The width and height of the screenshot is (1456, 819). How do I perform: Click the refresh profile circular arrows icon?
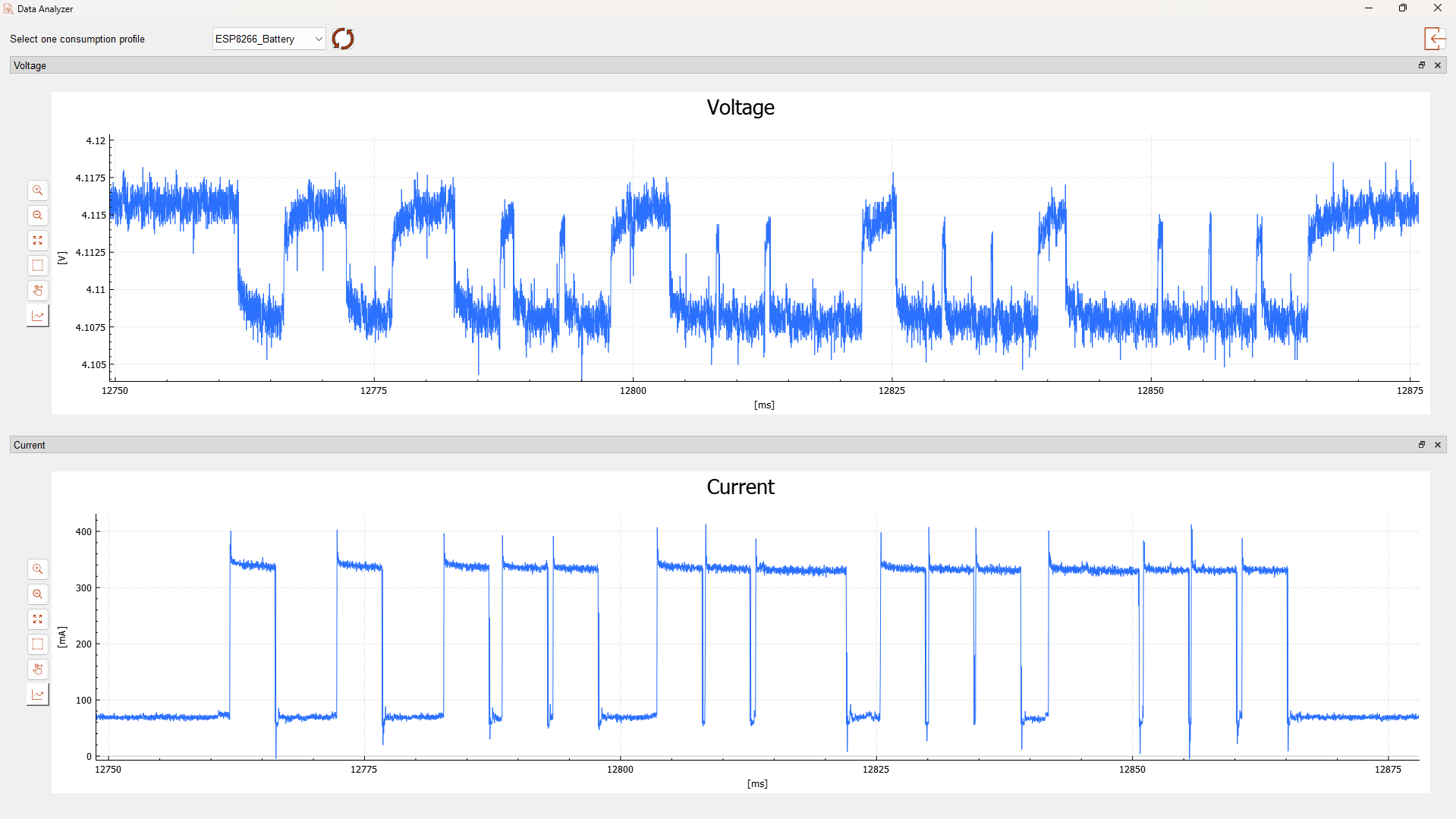pyautogui.click(x=343, y=39)
